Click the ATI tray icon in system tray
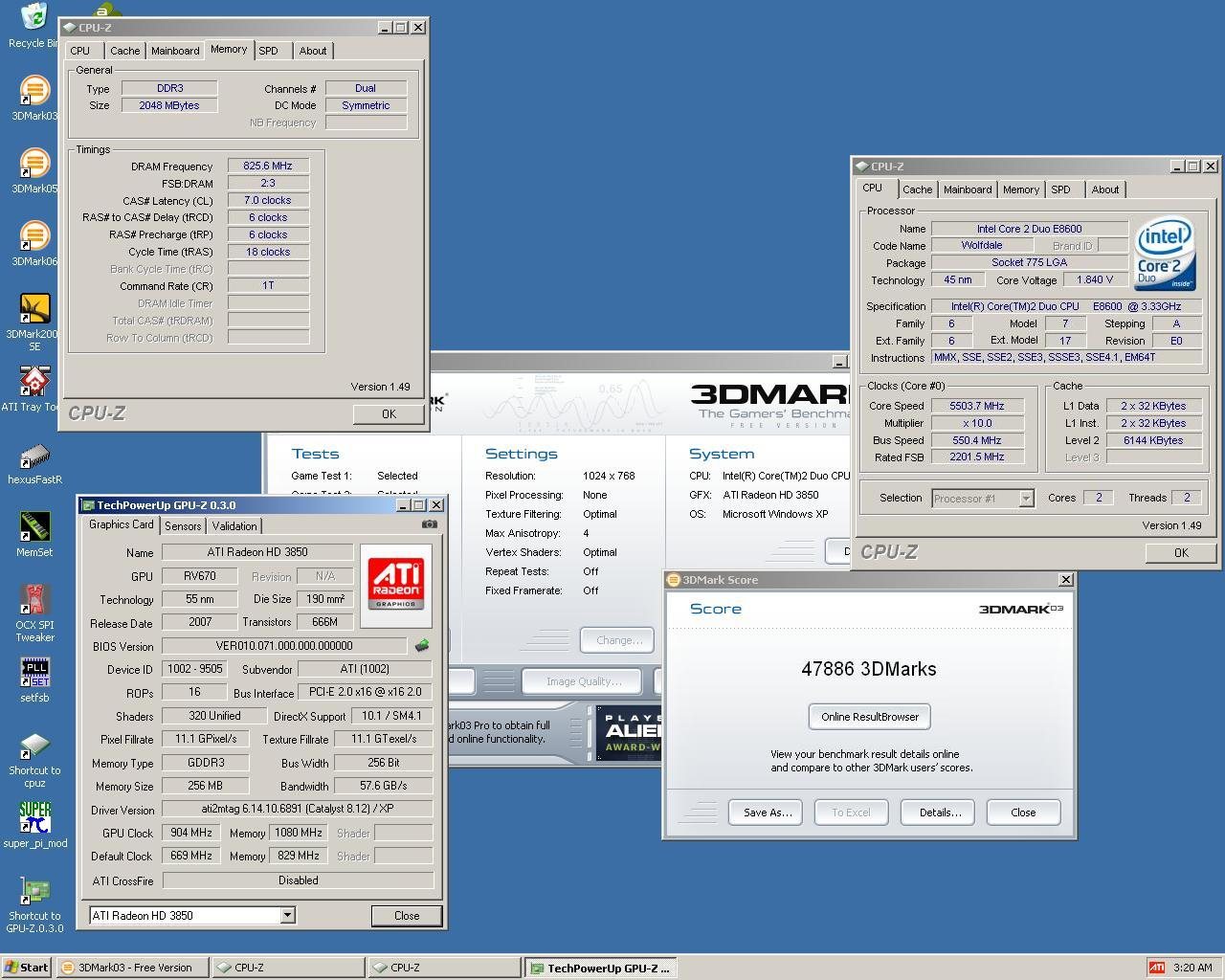 (1157, 968)
